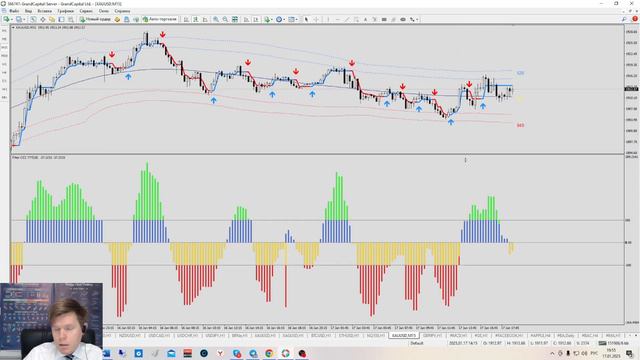Switch to the #FACEBOOK,H1 chart tab
The width and height of the screenshot is (640, 360).
pyautogui.click(x=509, y=336)
